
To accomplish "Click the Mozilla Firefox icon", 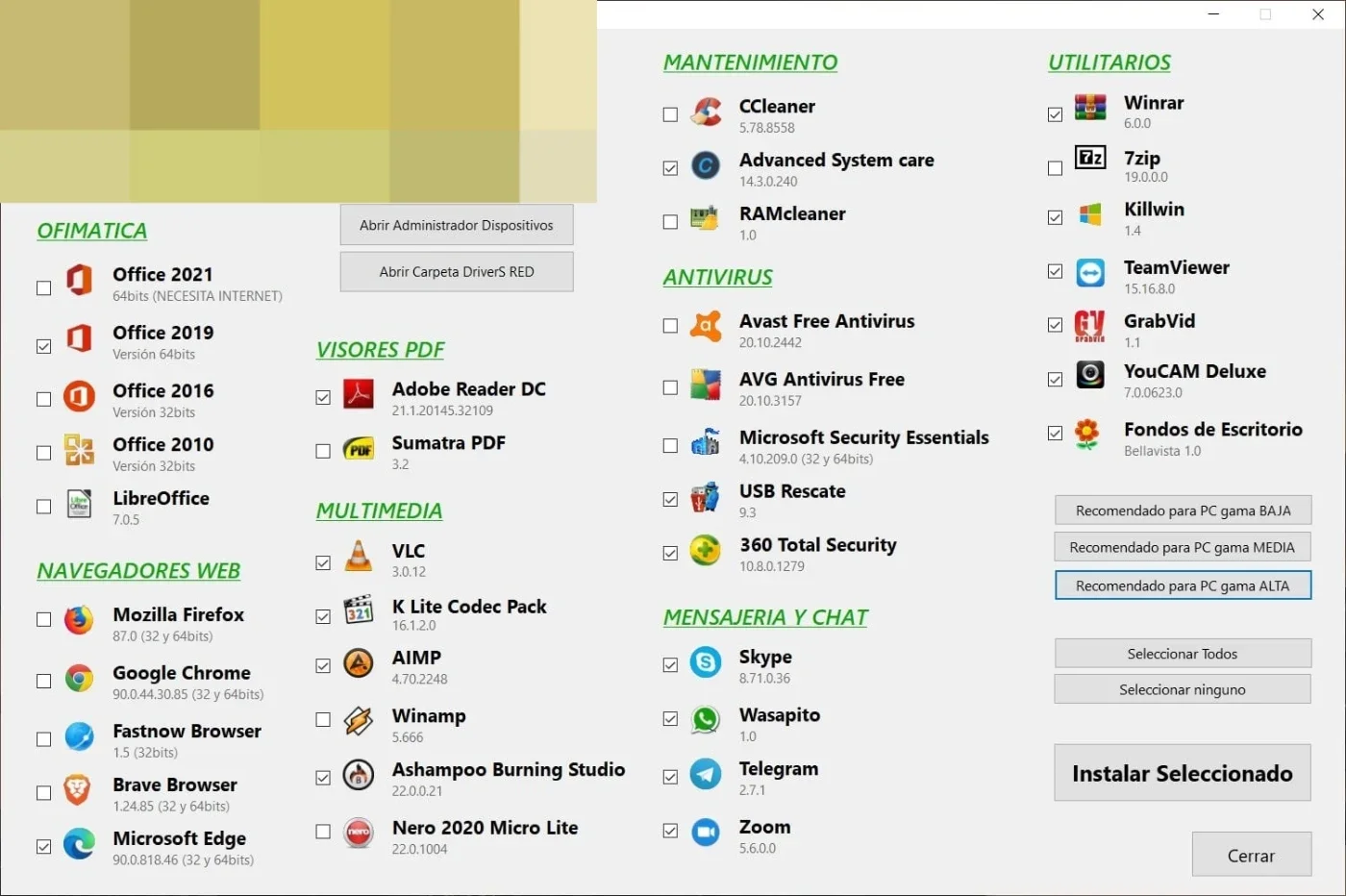I will click(x=79, y=620).
